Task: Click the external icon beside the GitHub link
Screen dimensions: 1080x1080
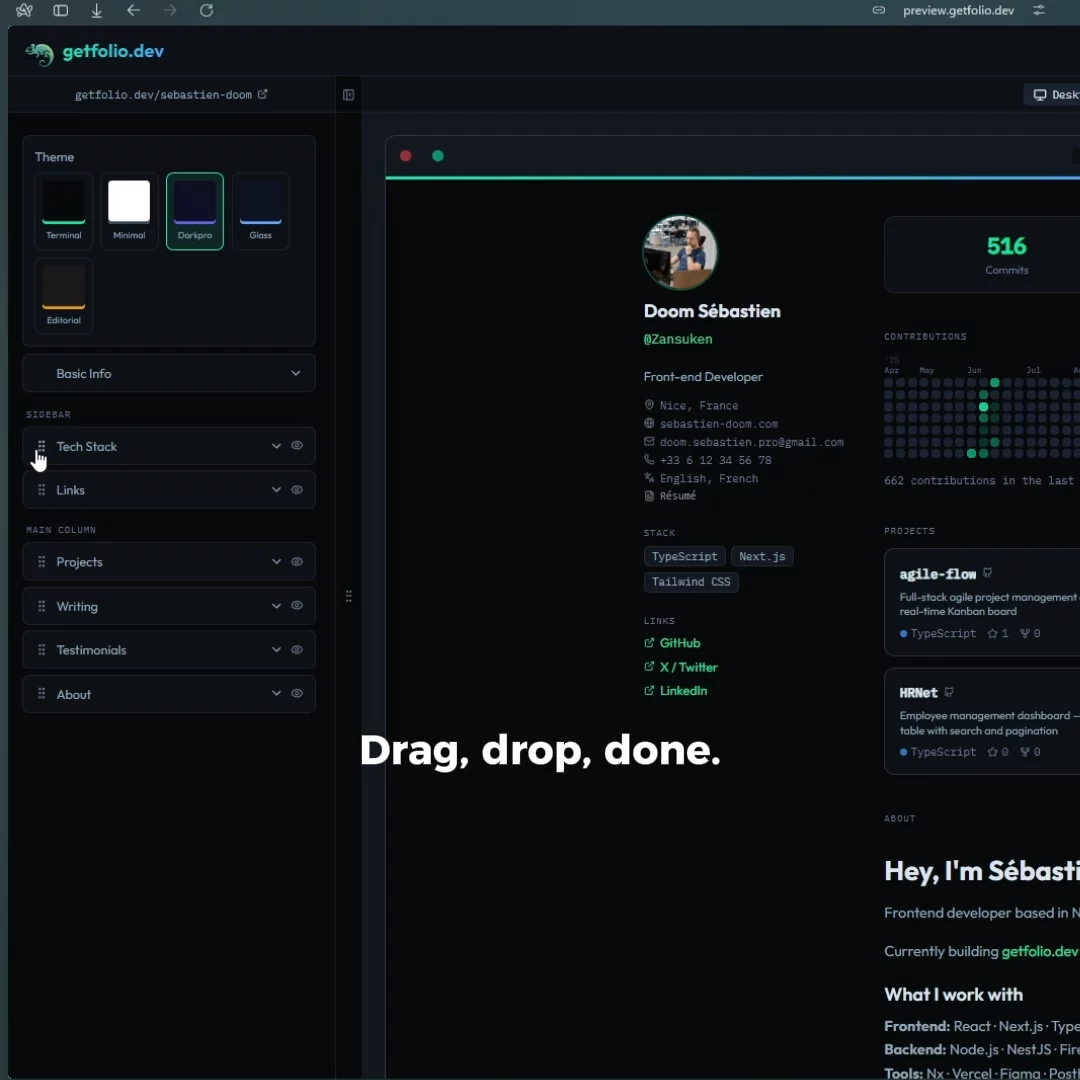Action: [649, 643]
